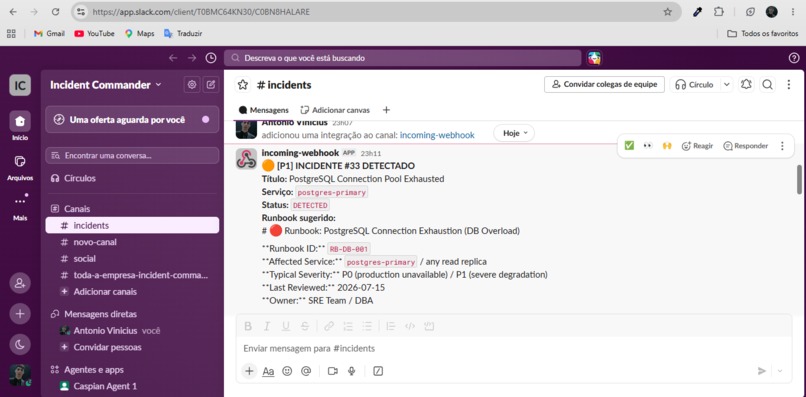Image resolution: width=806 pixels, height=397 pixels.
Task: Click Reagir to add reaction
Action: [697, 146]
